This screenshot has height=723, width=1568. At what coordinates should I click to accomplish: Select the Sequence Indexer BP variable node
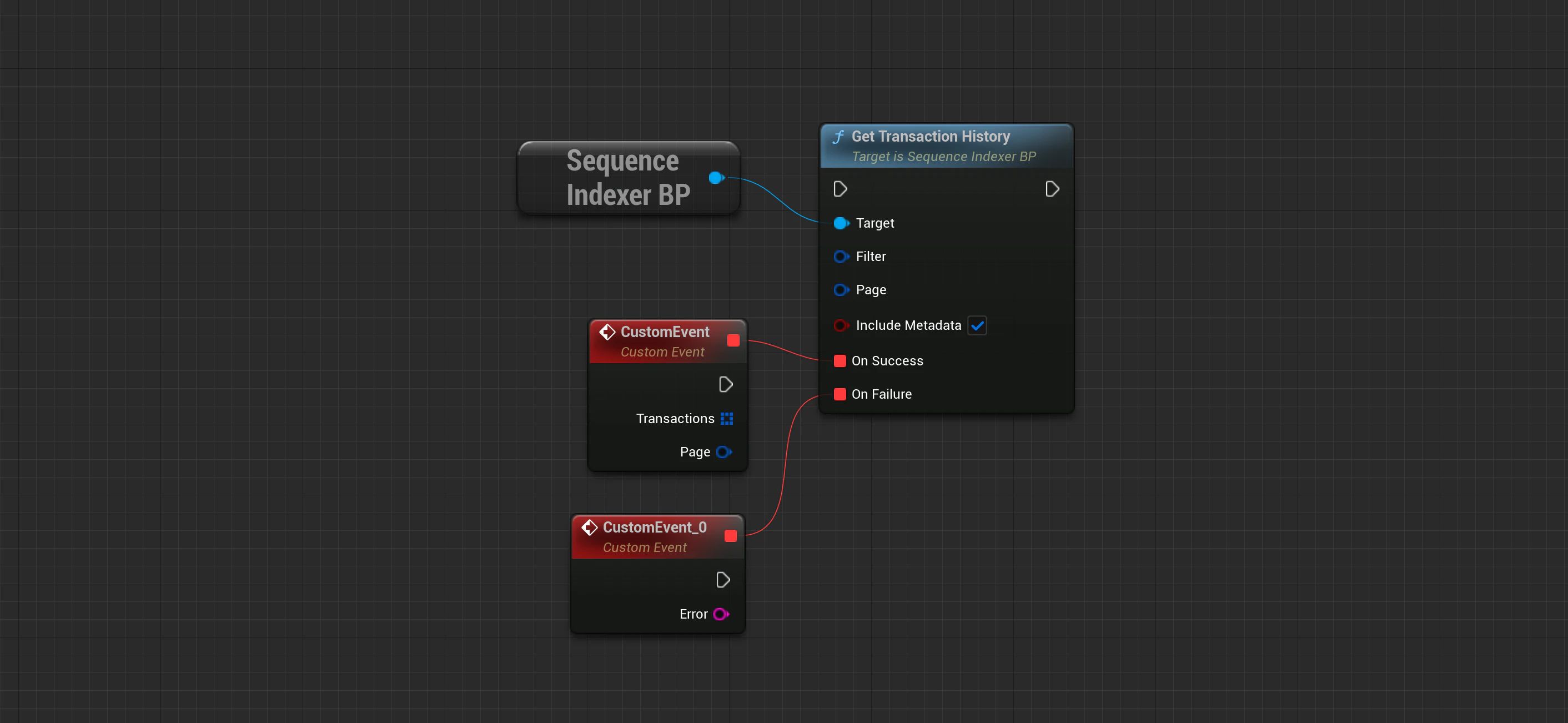pos(627,178)
